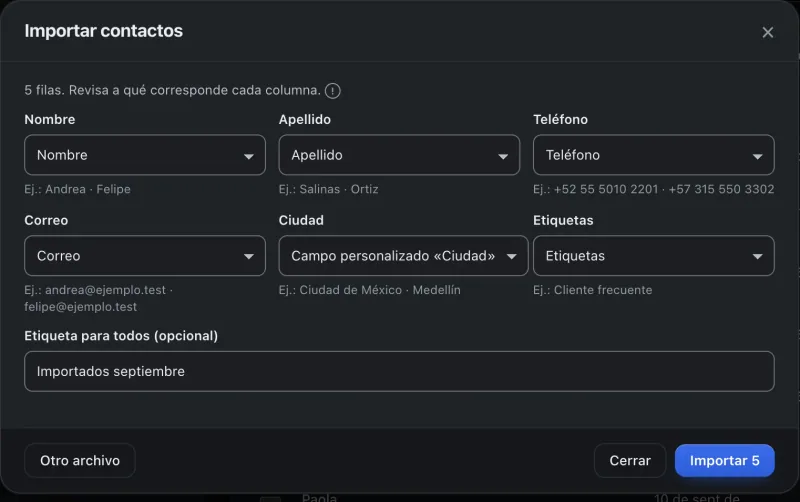Click the 'Ej.: Ciudad de México · Medellín' text
Viewport: 800px width, 502px height.
[x=369, y=290]
